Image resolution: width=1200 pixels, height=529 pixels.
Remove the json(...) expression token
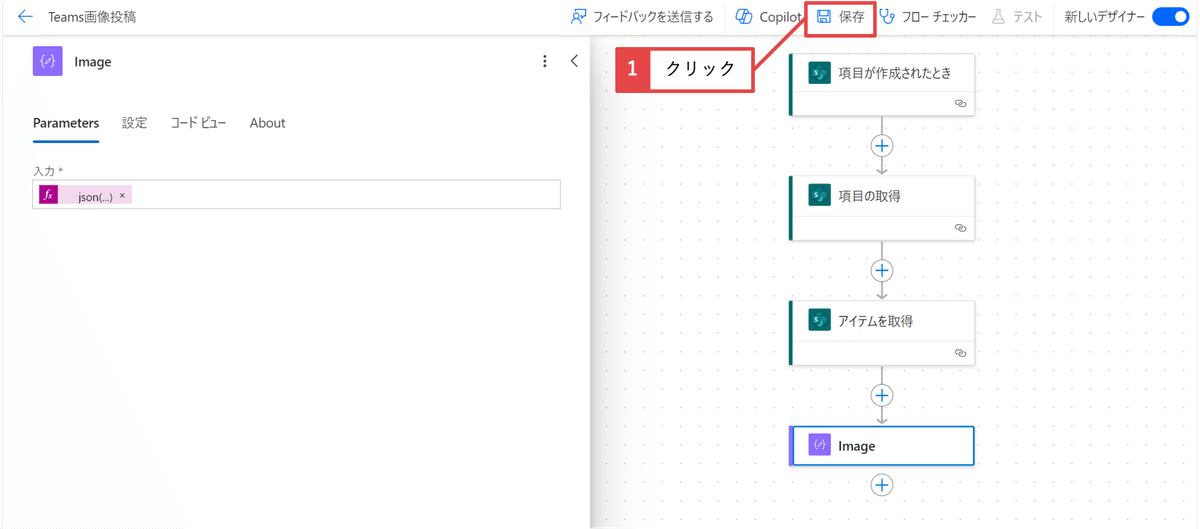(x=122, y=196)
